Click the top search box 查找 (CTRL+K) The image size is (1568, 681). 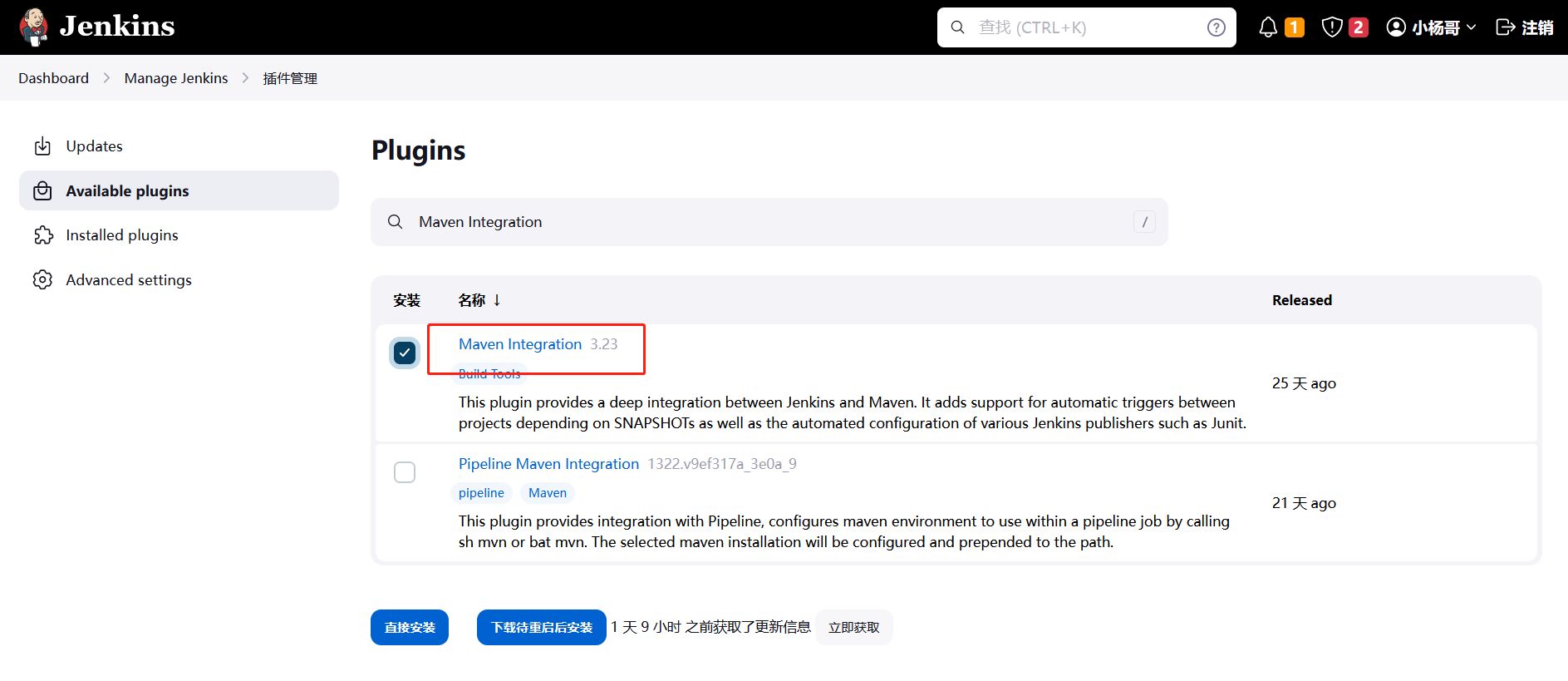point(1086,27)
